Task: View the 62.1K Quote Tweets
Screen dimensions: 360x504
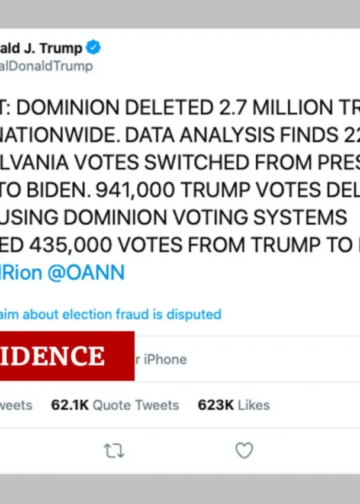Action: (x=115, y=405)
